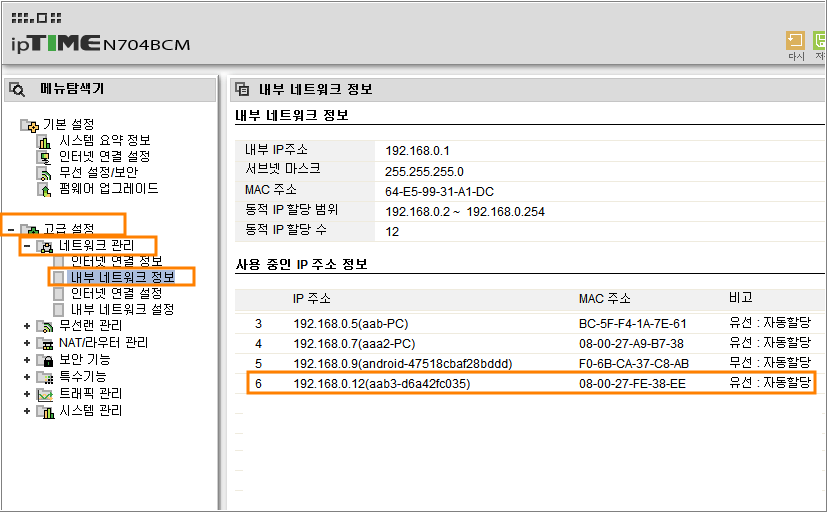
Task: Expand the 트래픽 관리 node
Action: tap(27, 394)
